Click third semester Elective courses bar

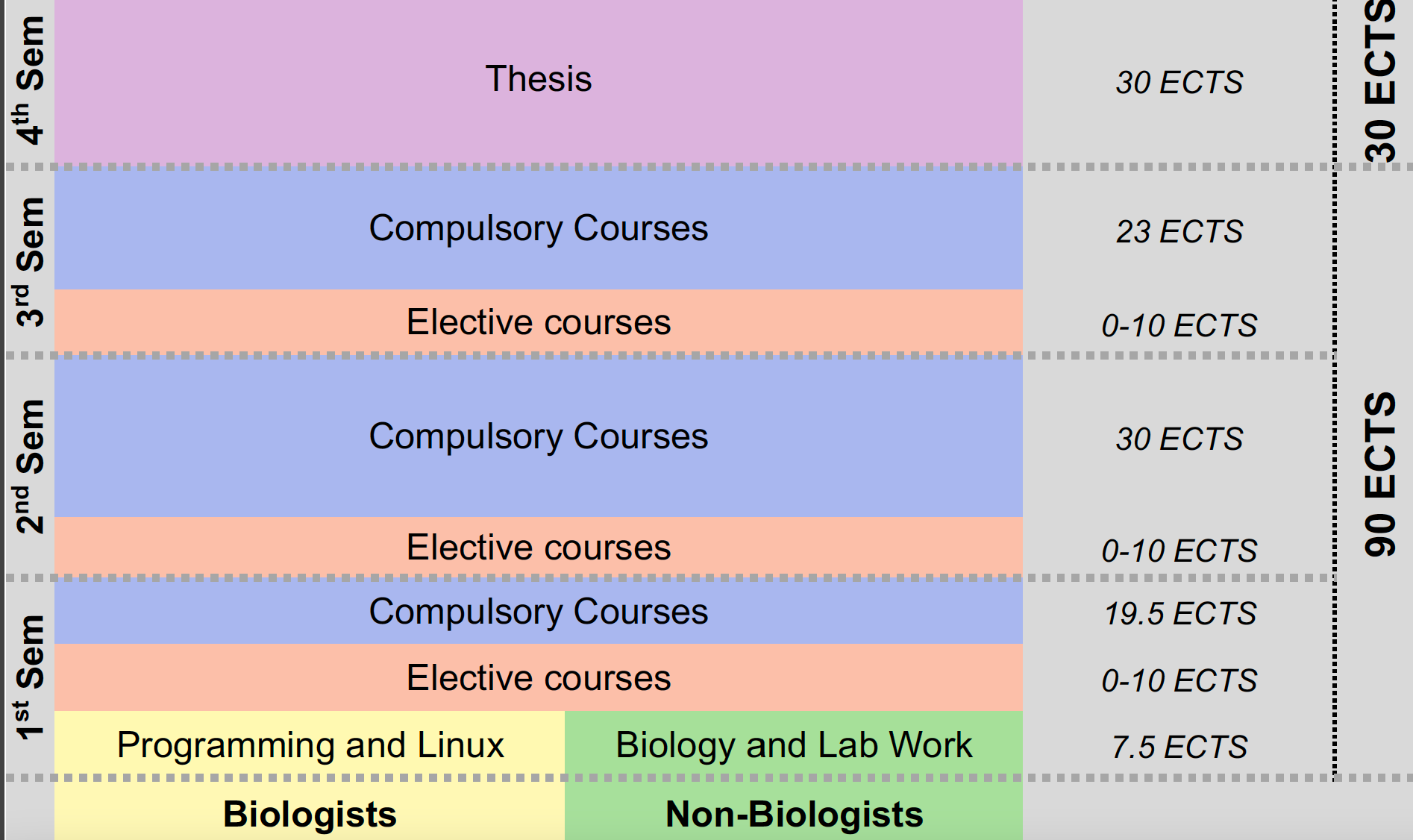point(539,321)
